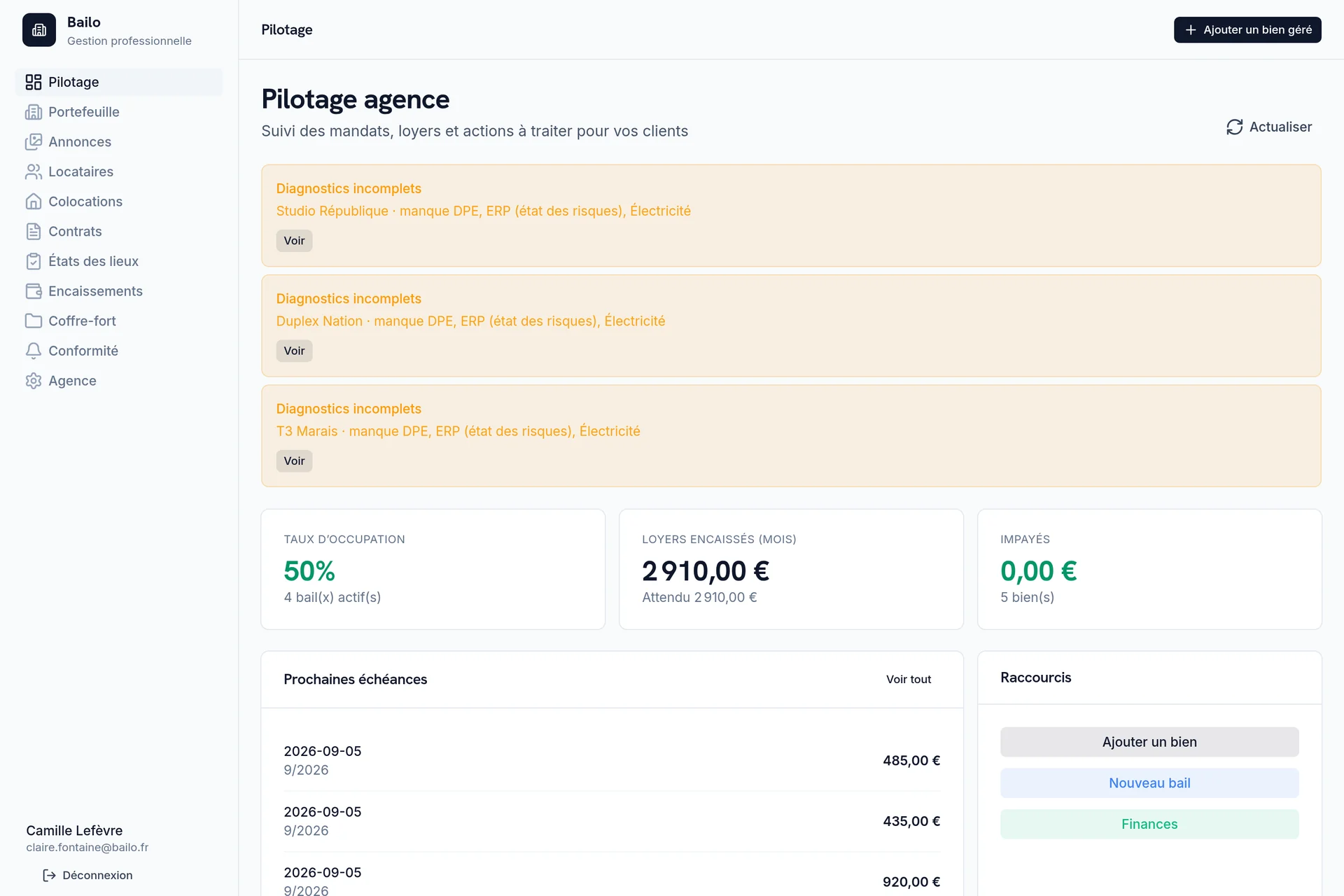Select Conformité in the sidebar
Image resolution: width=1344 pixels, height=896 pixels.
pos(119,351)
